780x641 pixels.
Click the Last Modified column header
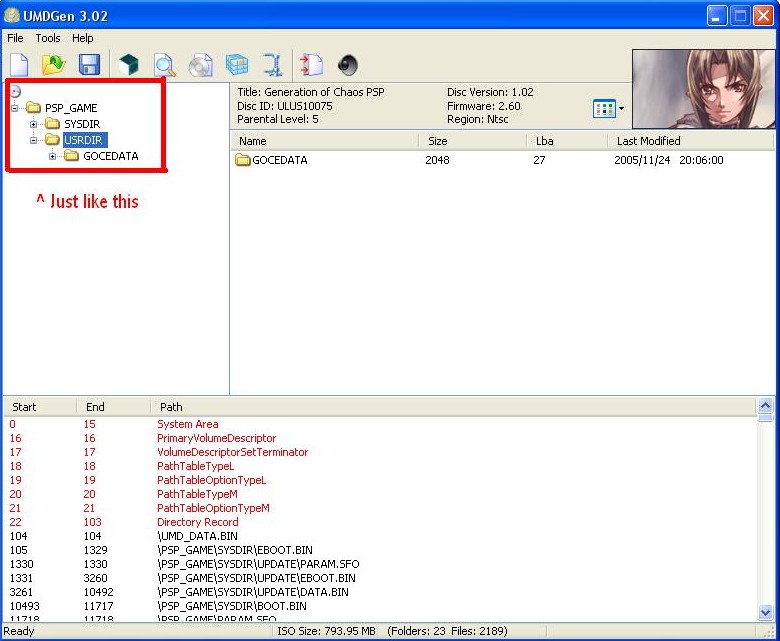[648, 141]
